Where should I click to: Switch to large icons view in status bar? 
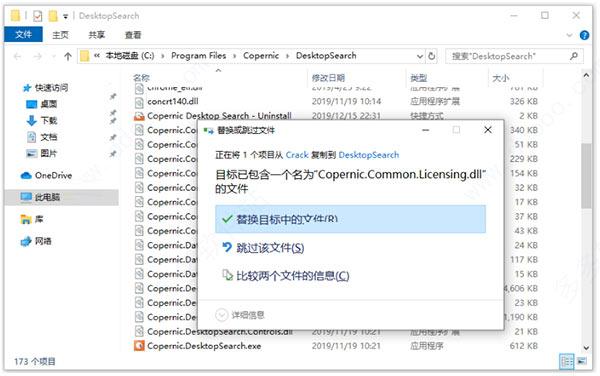coord(582,361)
